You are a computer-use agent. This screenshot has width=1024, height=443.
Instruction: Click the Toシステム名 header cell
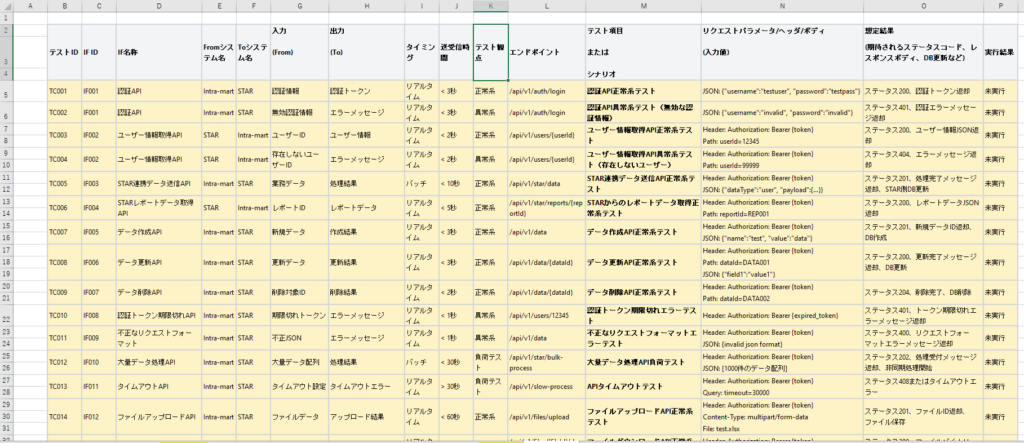(253, 52)
